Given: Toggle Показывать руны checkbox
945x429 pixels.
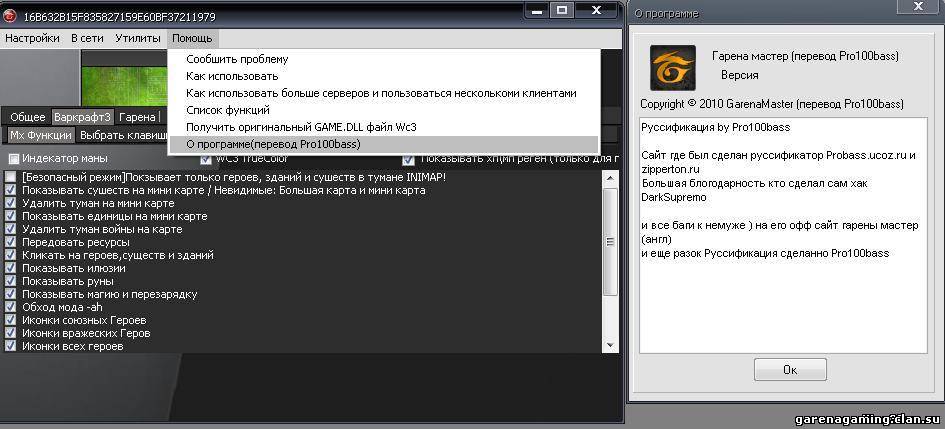Looking at the screenshot, I should point(10,281).
